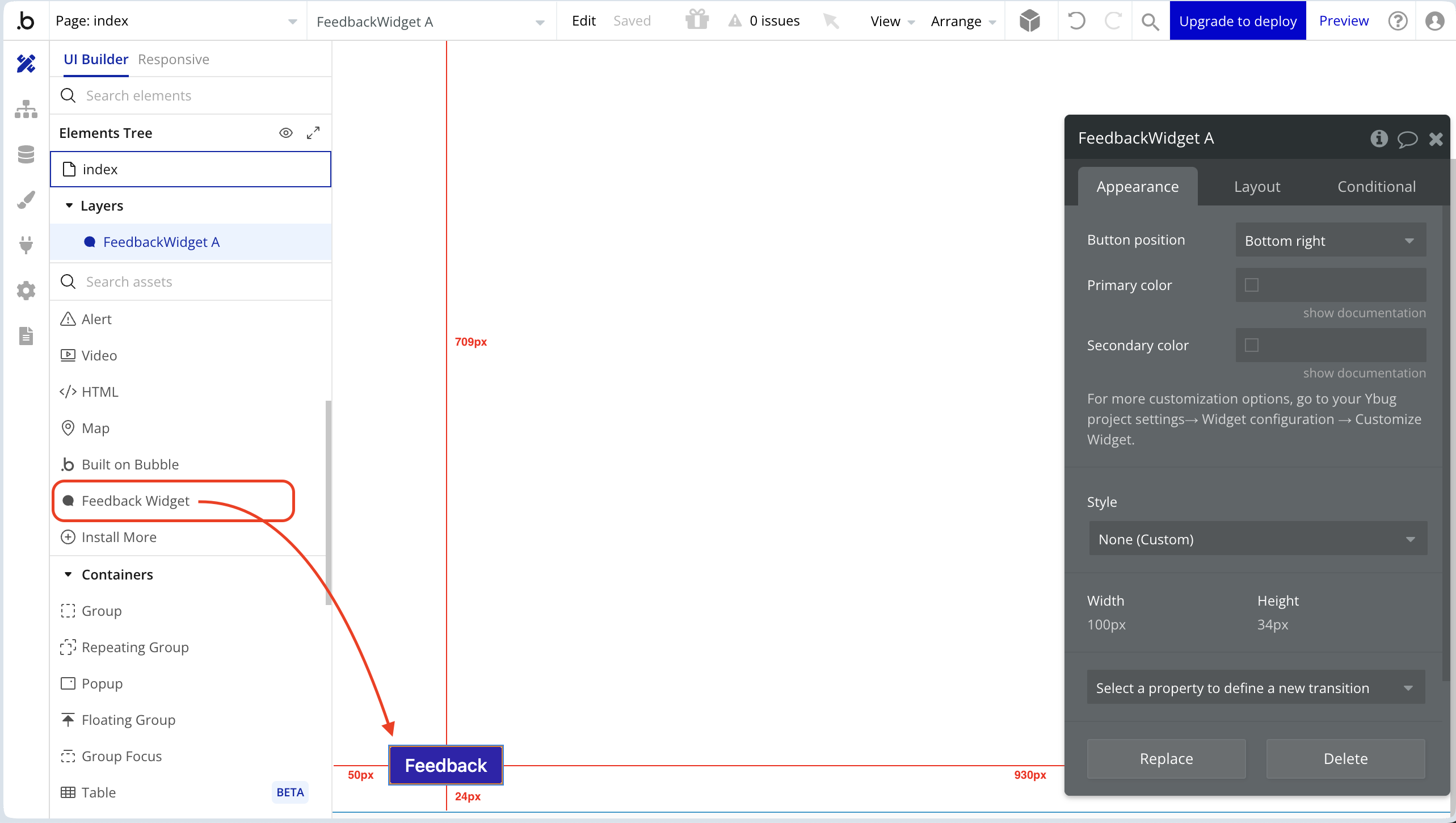The height and width of the screenshot is (823, 1456).
Task: Collapse the Containers section
Action: coord(68,574)
